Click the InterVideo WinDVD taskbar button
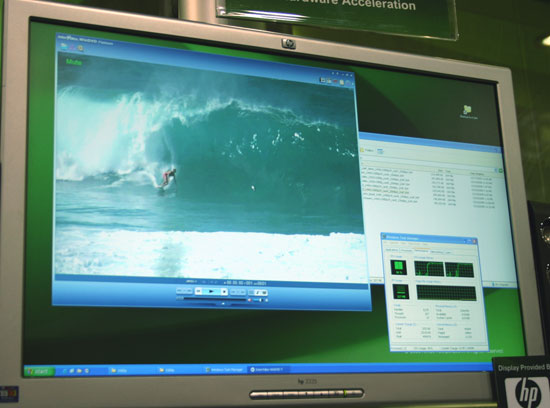 pos(269,369)
